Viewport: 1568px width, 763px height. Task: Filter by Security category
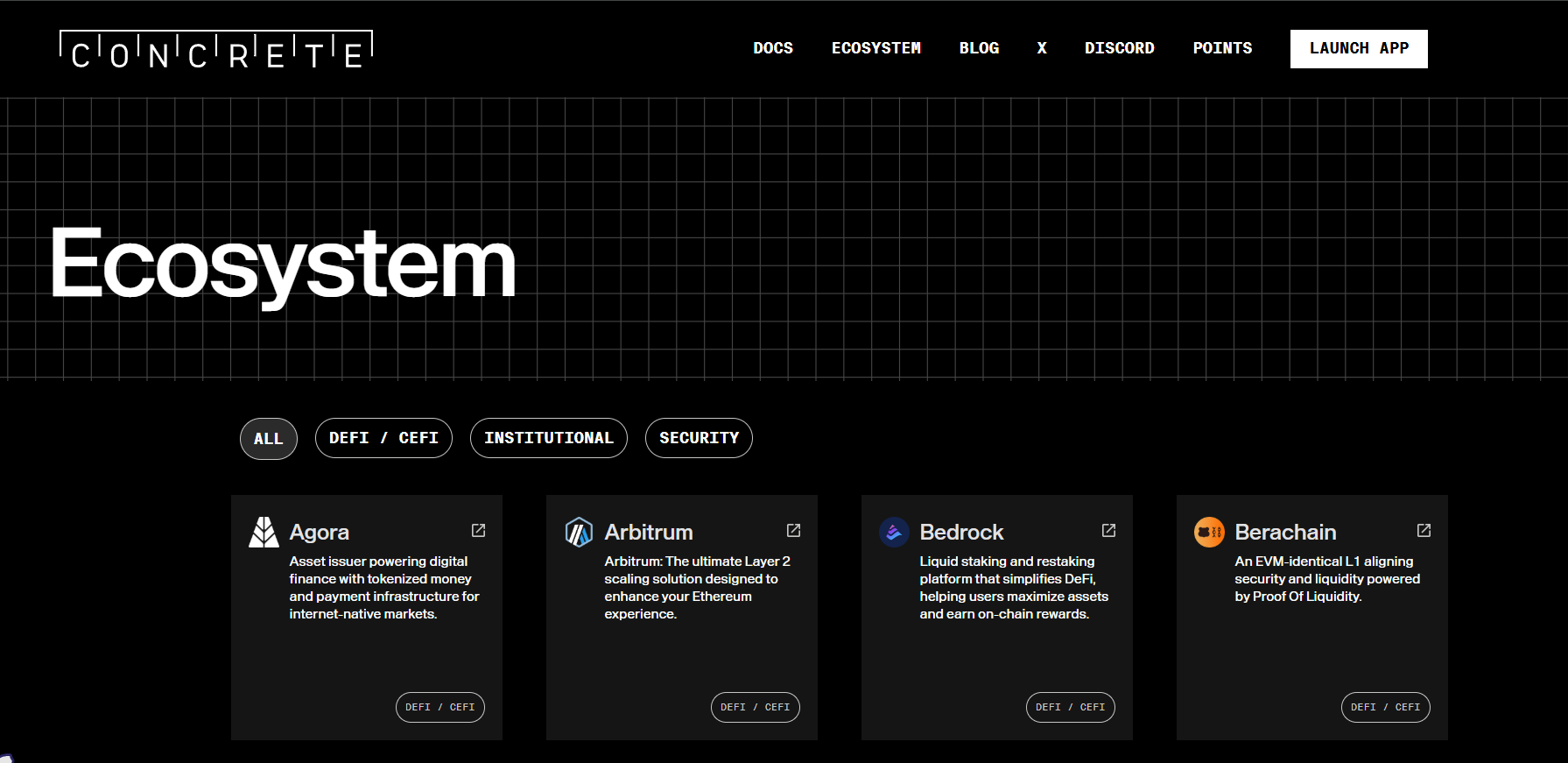coord(699,438)
